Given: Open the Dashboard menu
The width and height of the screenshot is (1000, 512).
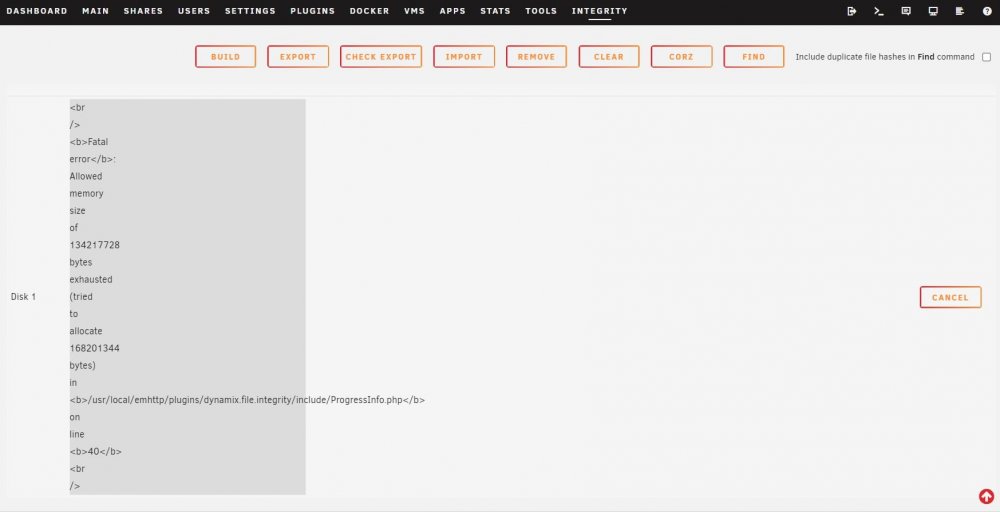Looking at the screenshot, I should click(36, 11).
